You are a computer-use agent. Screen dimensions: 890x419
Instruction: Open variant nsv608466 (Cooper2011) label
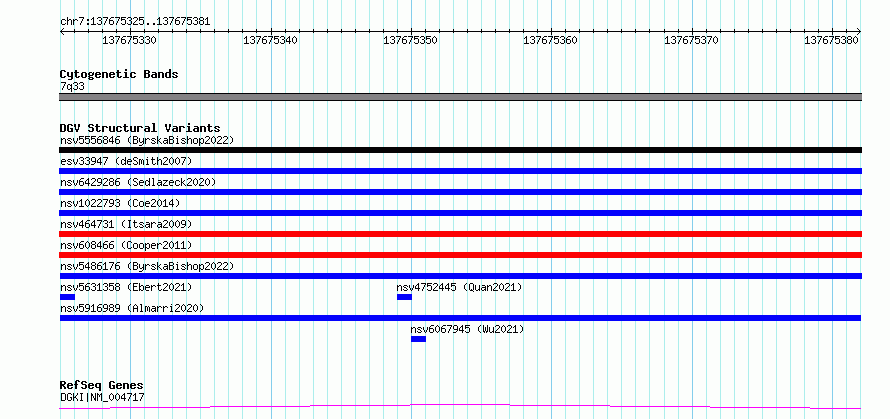(126, 245)
